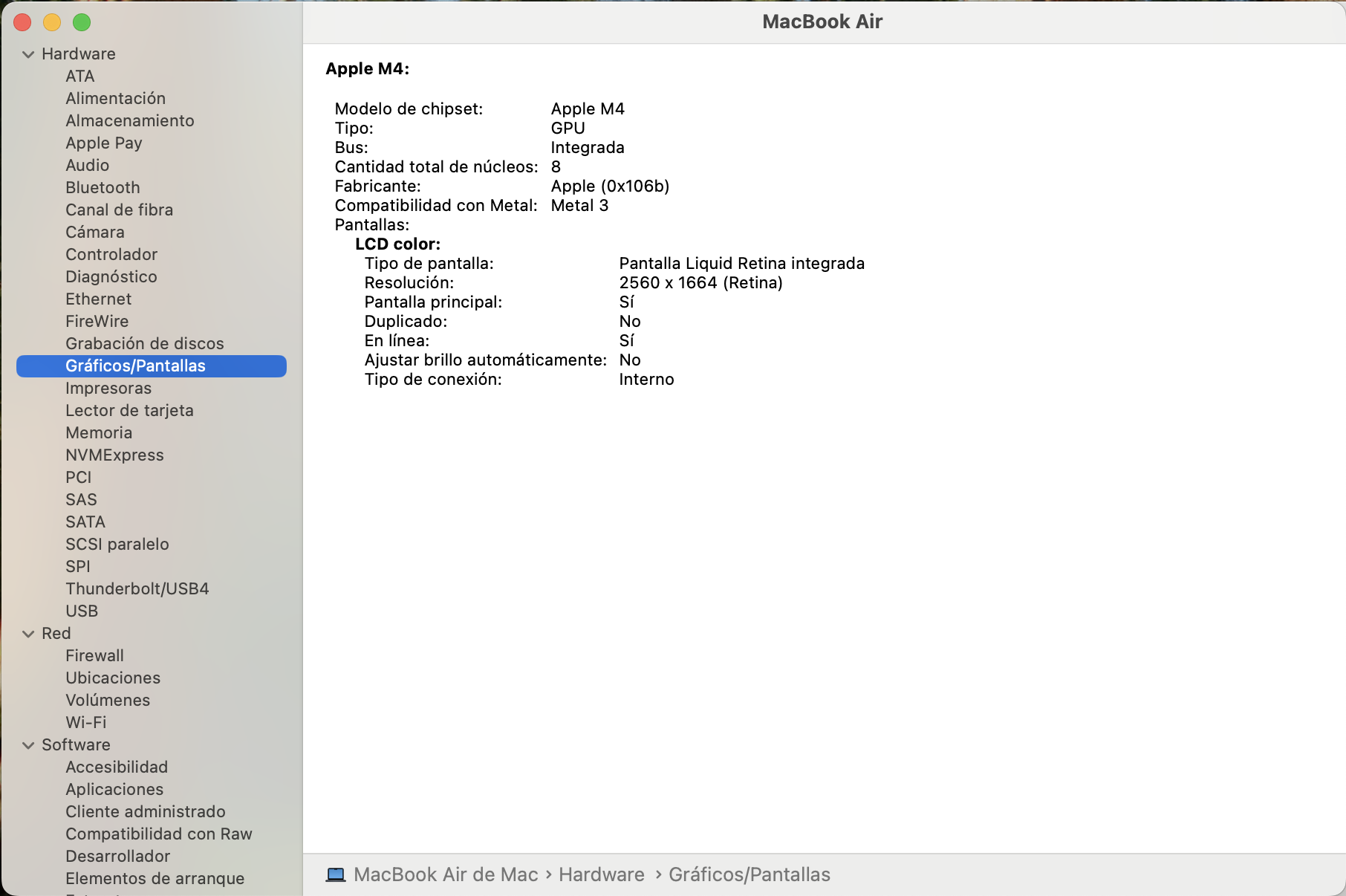Select the Cámara hardware entry
Image resolution: width=1346 pixels, height=896 pixels.
pos(95,232)
